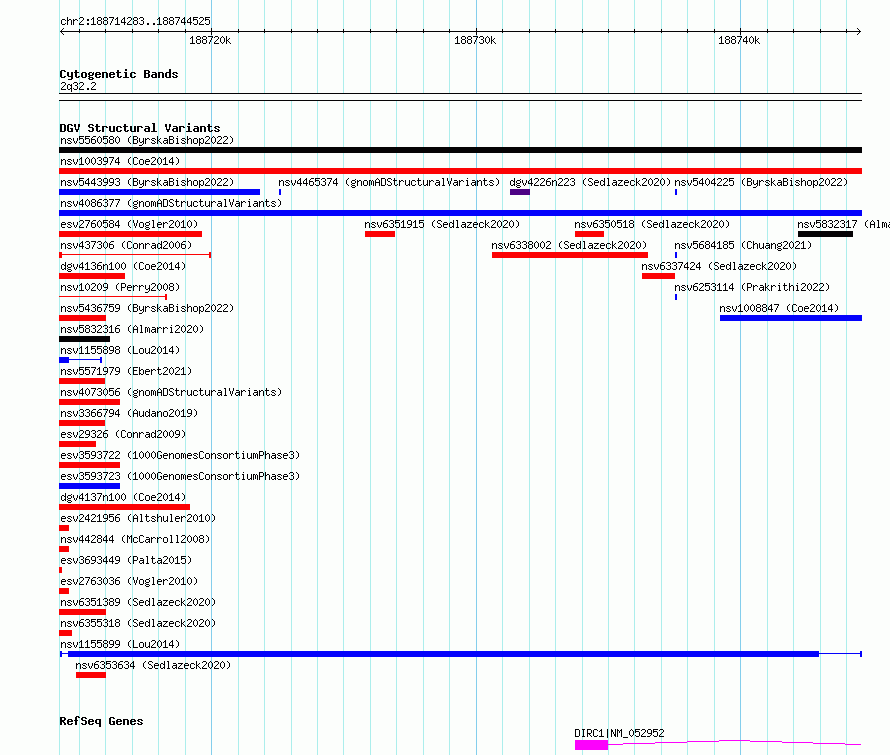Open nsv3366794 (Audano2019) label
This screenshot has height=755, width=890.
point(129,413)
